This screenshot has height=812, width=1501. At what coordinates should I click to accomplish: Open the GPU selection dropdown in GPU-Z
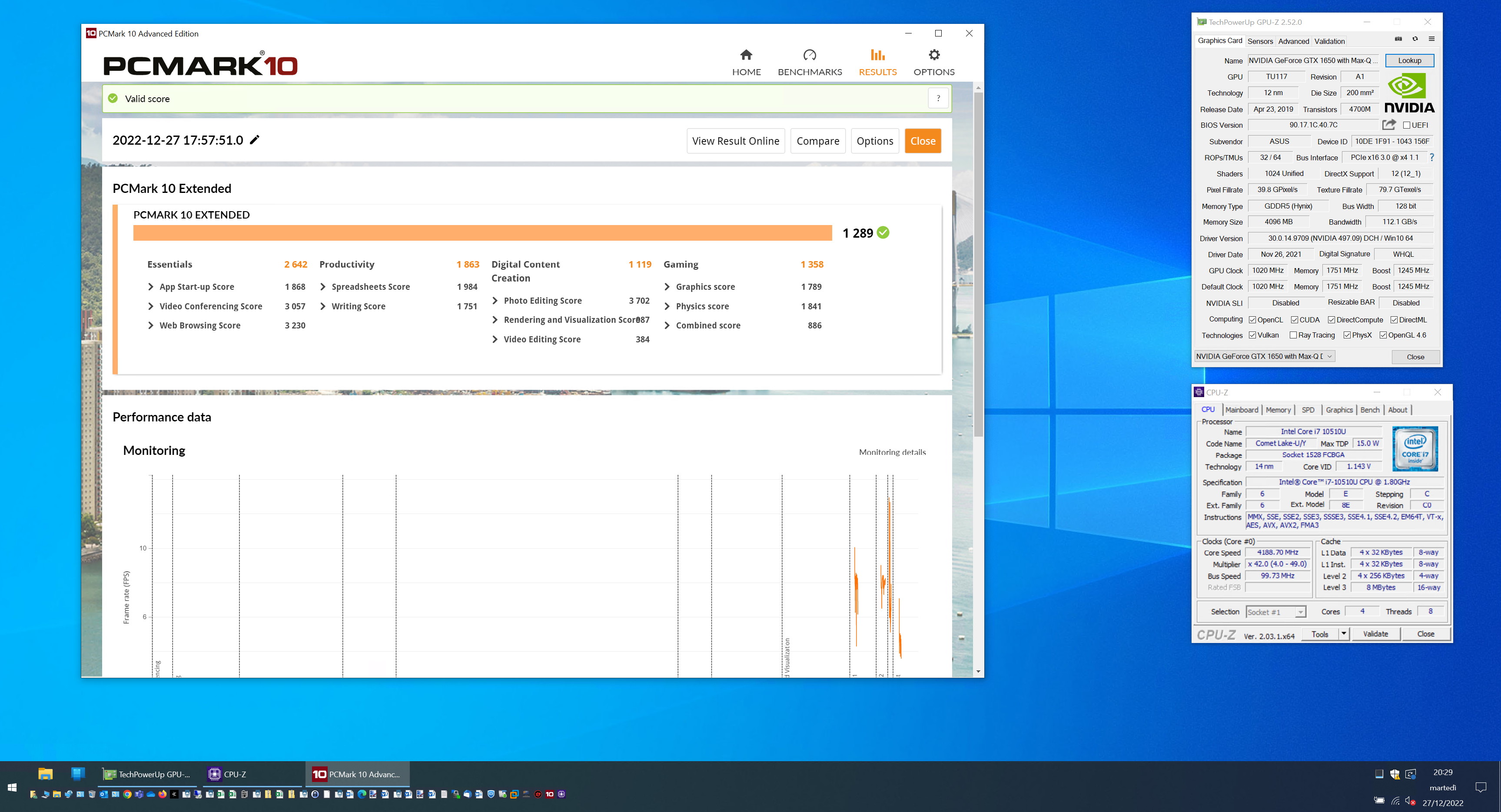tap(1265, 356)
